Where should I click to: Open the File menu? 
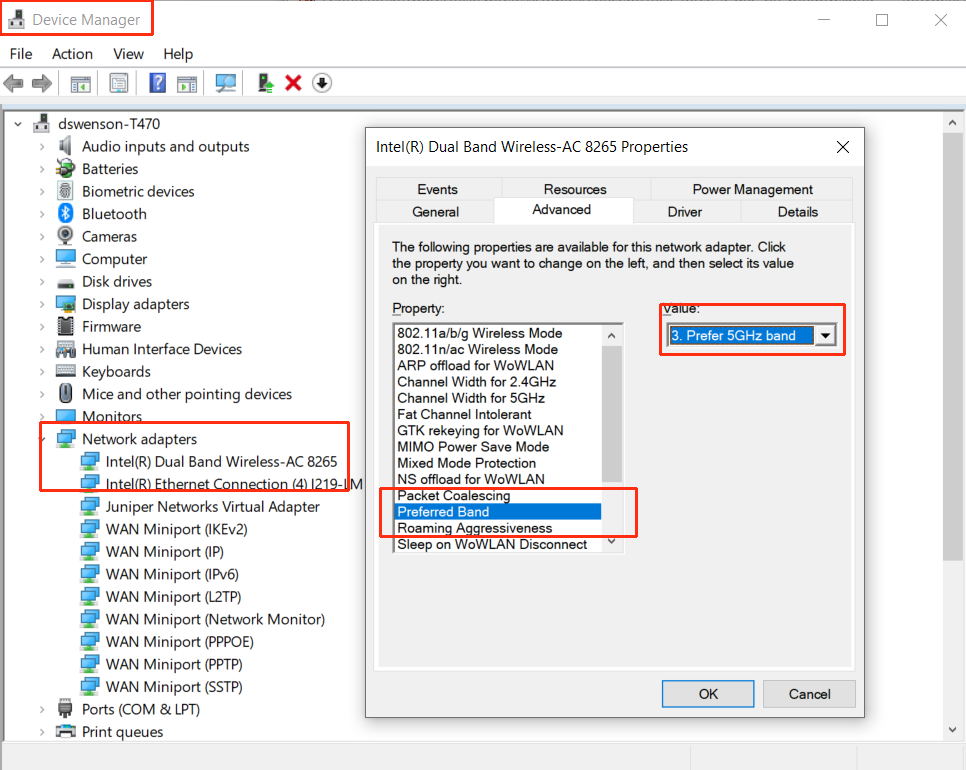[x=21, y=54]
